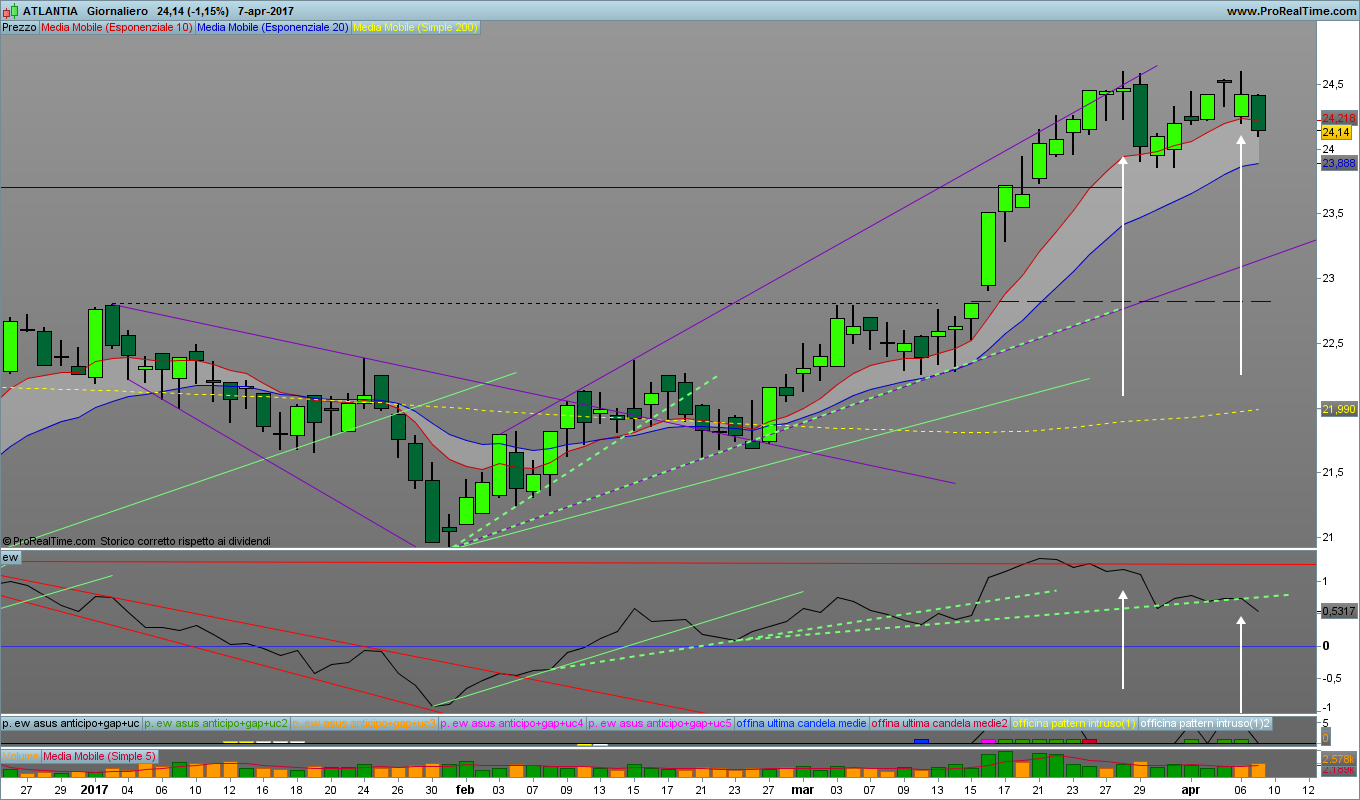Click the yellow 24,14 current price tag
Viewport: 1360px width, 800px height.
1336,132
